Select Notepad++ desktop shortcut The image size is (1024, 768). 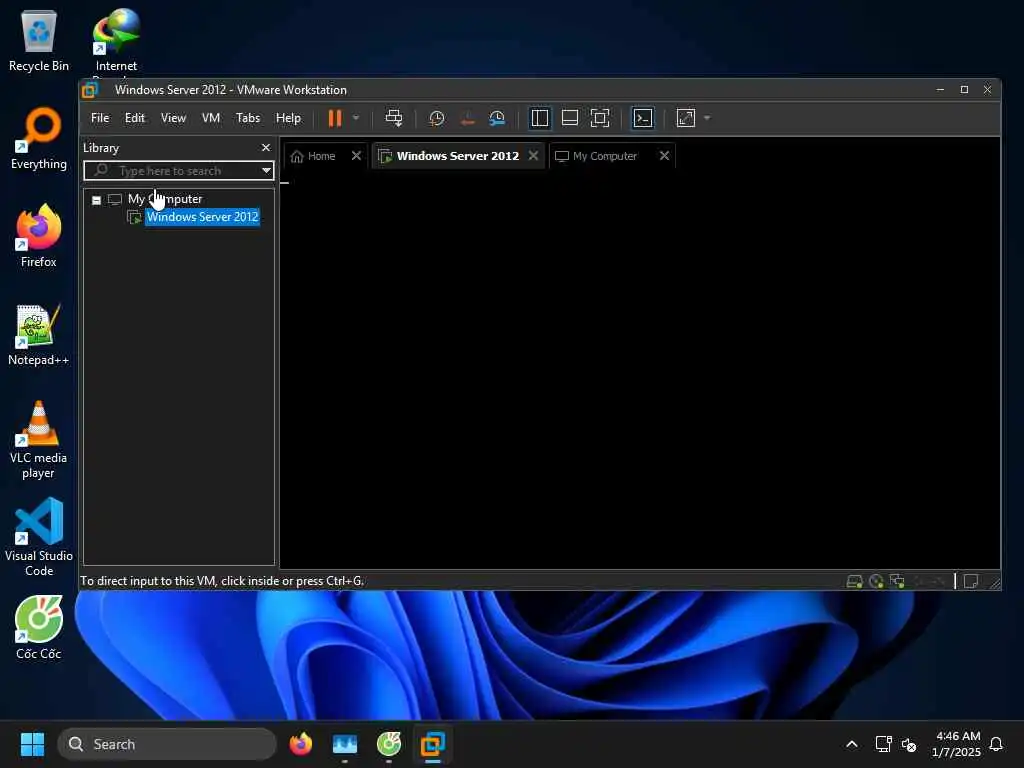click(39, 335)
